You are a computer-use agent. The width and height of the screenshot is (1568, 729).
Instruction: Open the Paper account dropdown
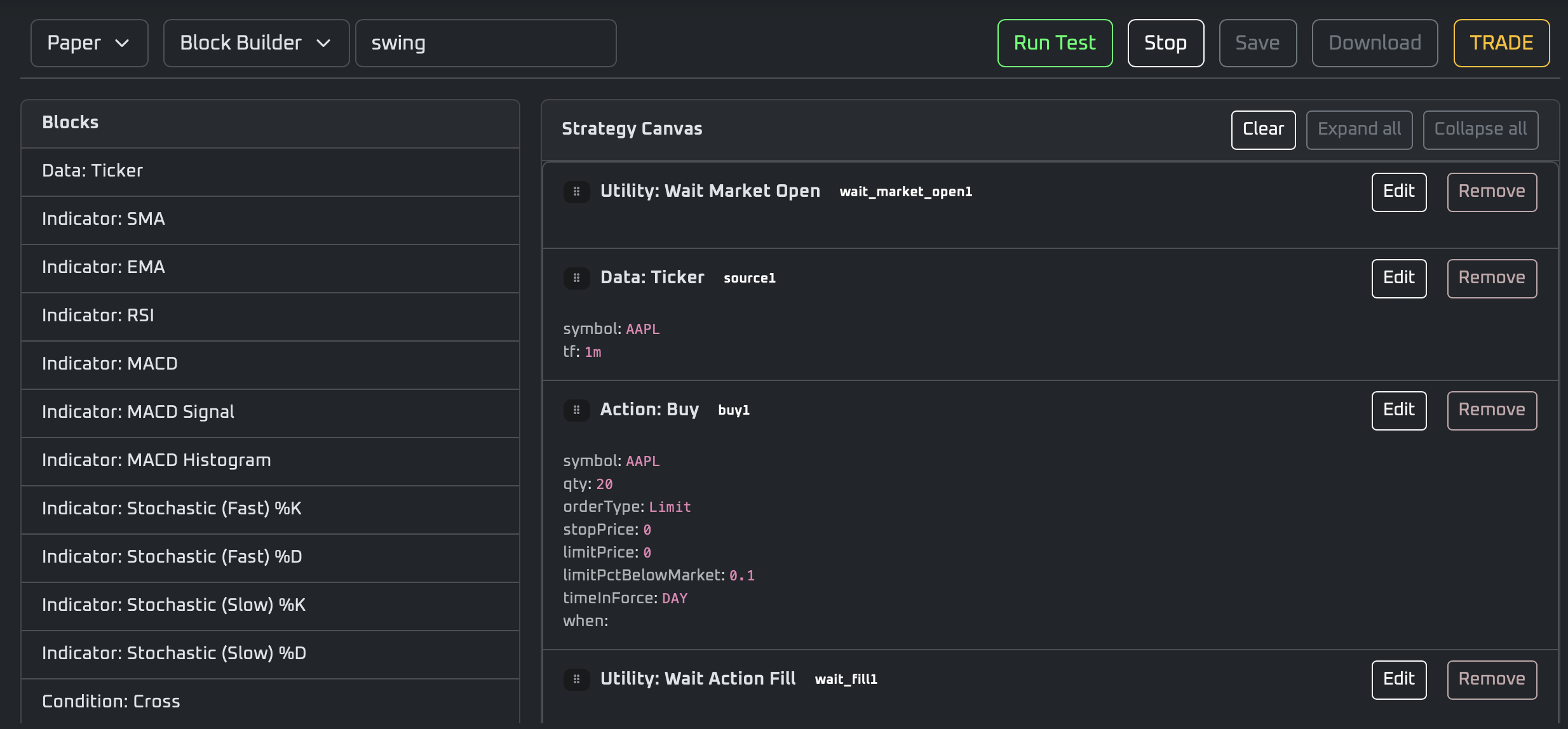click(x=89, y=43)
